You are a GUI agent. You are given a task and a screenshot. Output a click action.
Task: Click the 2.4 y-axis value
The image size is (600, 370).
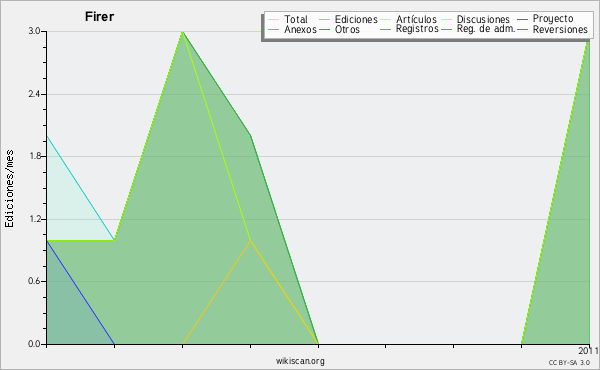coord(34,94)
